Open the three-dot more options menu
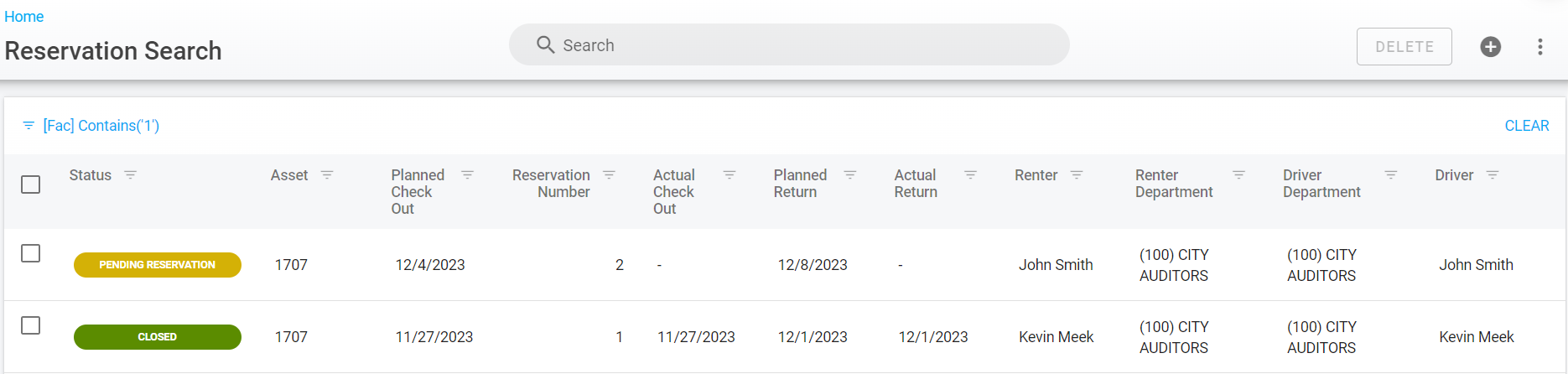 pyautogui.click(x=1539, y=47)
